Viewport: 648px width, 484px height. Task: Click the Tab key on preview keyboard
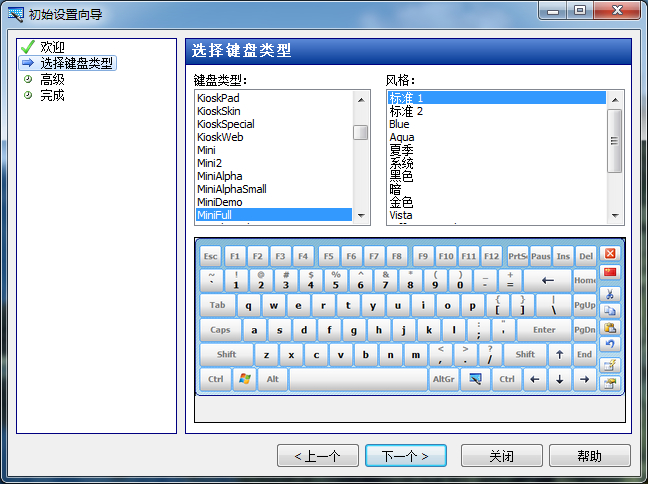(217, 305)
